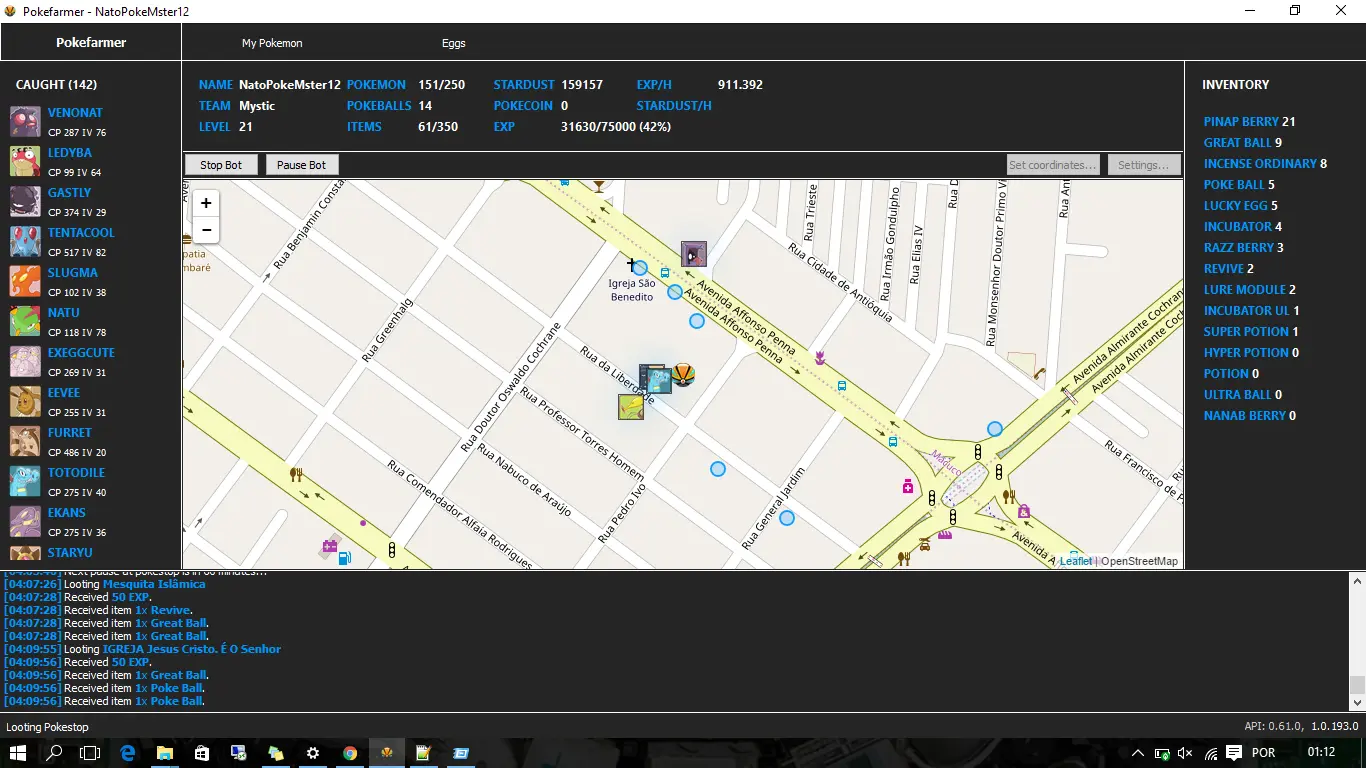
Task: Click the POR language indicator in the tray
Action: (1263, 753)
